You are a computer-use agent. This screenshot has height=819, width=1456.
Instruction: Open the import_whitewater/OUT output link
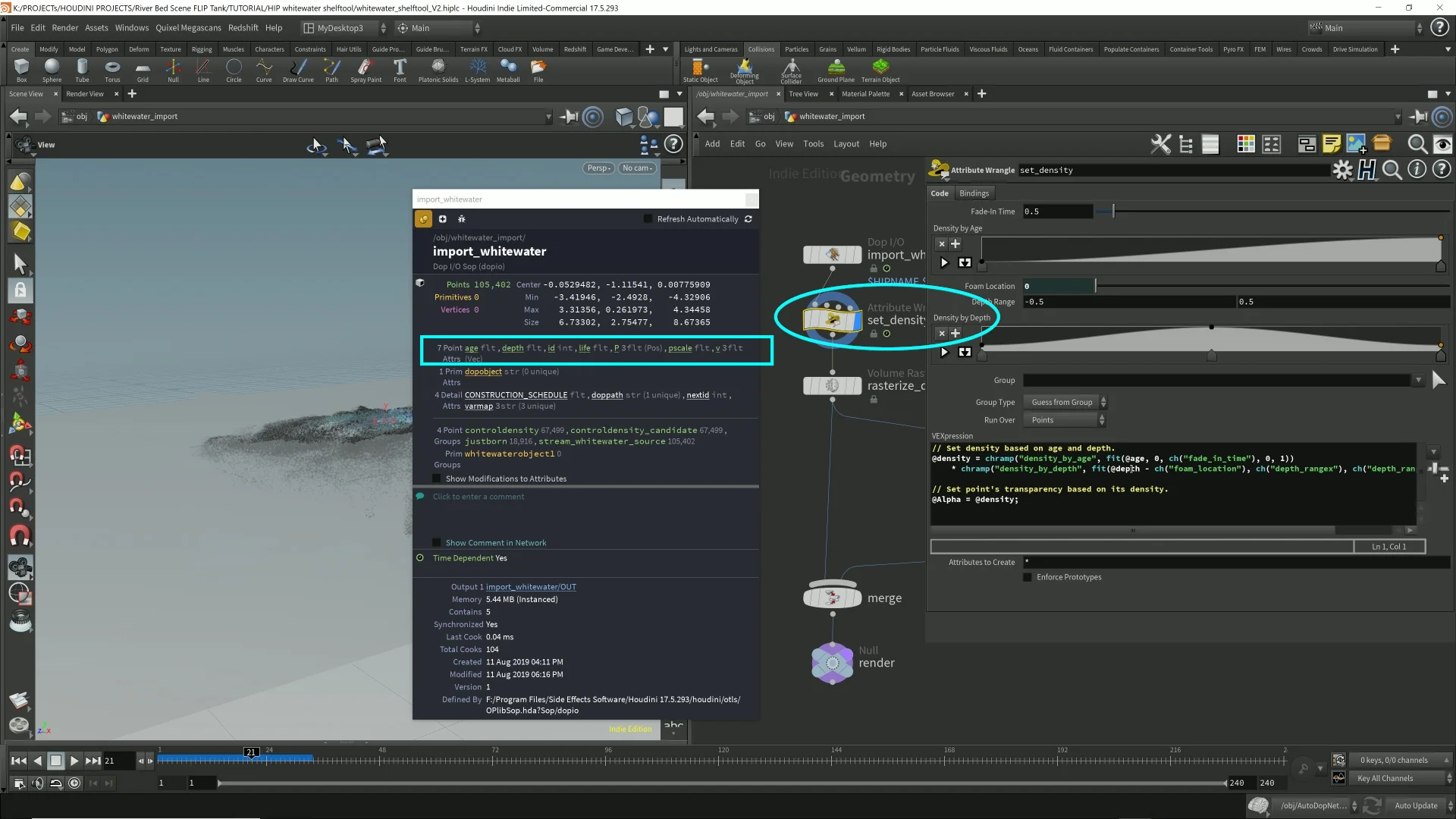pos(531,587)
